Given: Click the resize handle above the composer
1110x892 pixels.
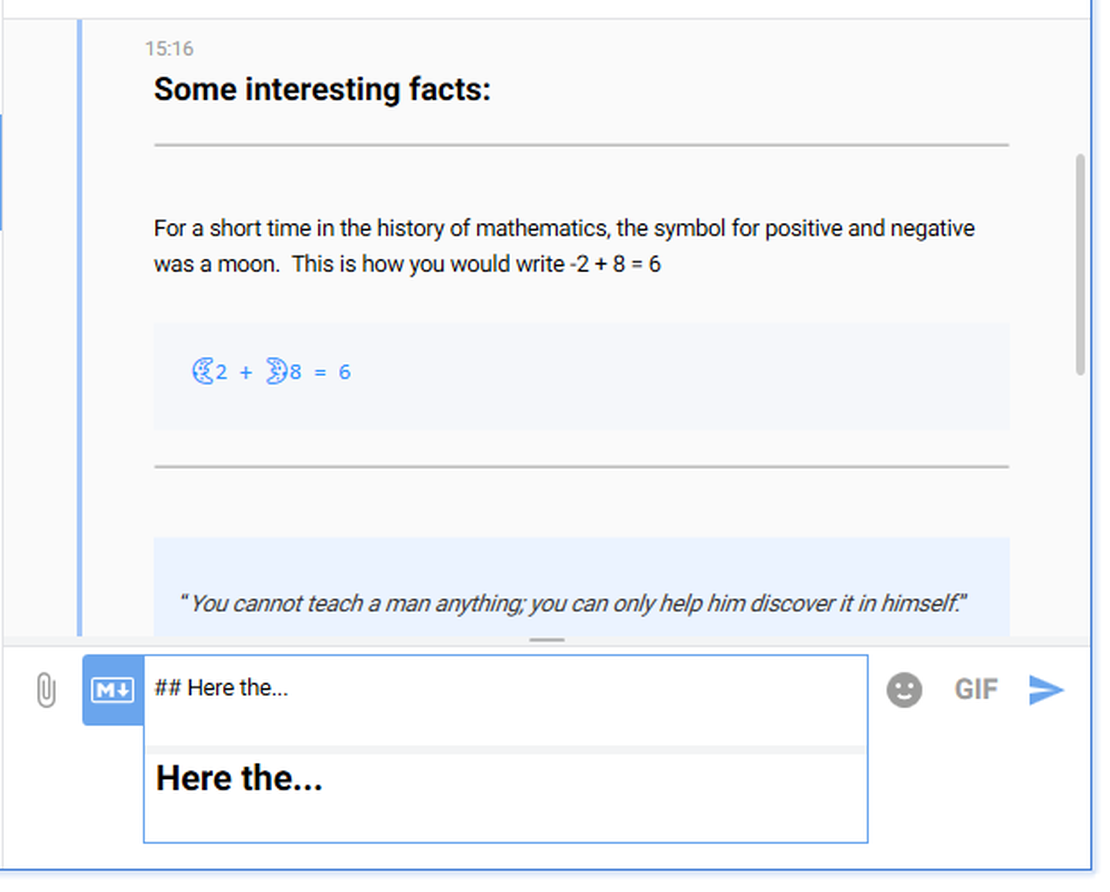Looking at the screenshot, I should click(547, 640).
